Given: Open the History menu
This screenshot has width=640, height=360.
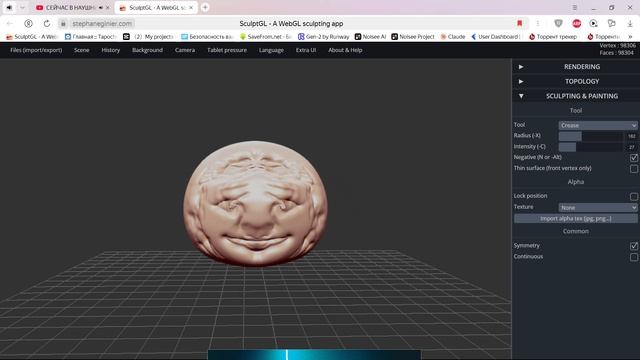Looking at the screenshot, I should tap(111, 50).
